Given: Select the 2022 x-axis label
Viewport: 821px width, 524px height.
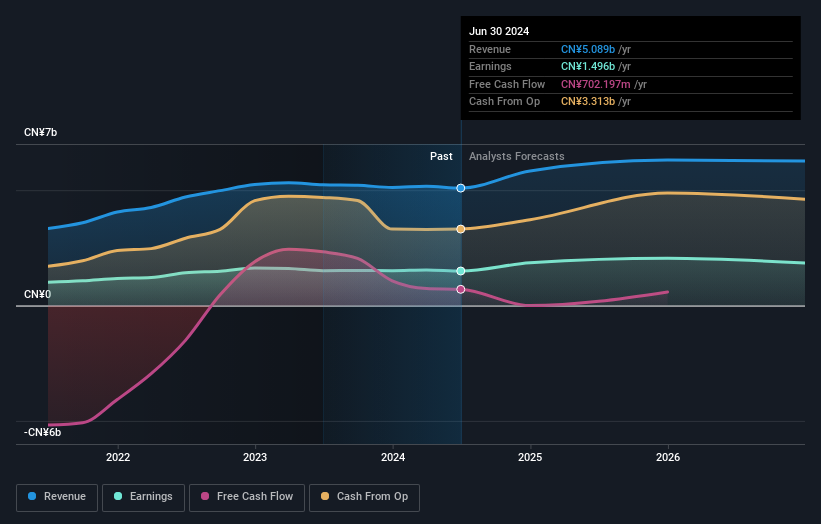Looking at the screenshot, I should (118, 457).
